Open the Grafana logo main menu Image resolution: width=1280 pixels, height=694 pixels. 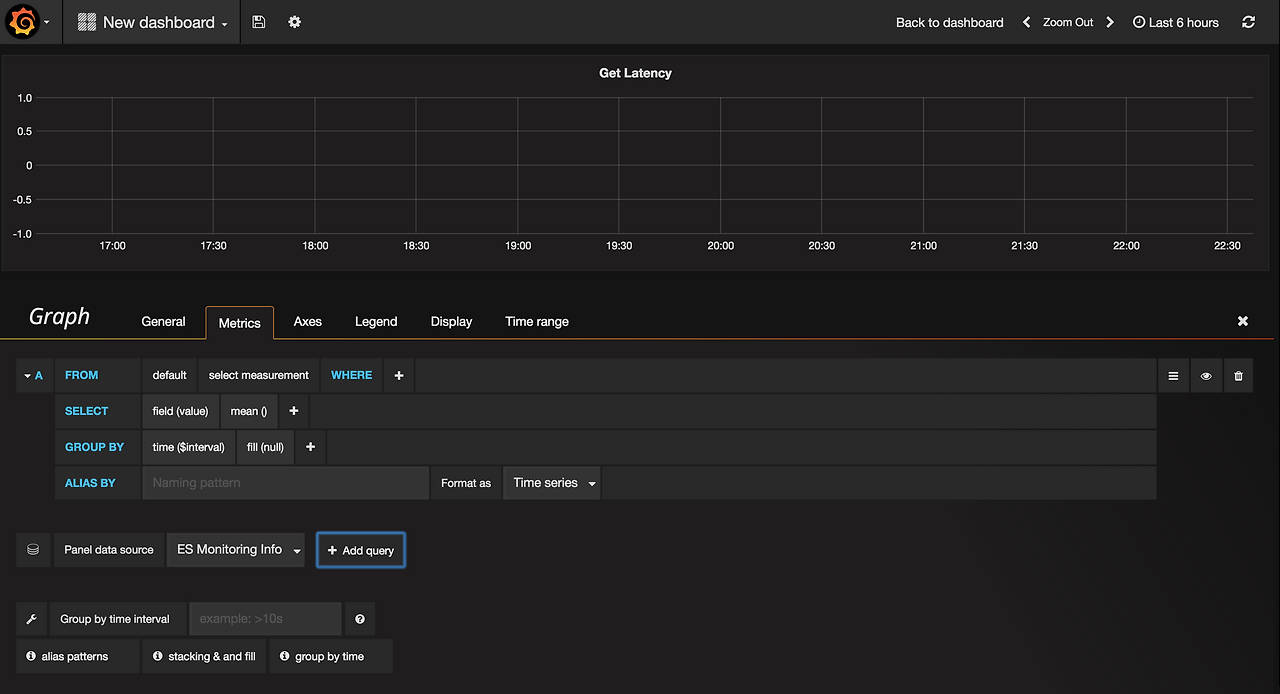29,22
